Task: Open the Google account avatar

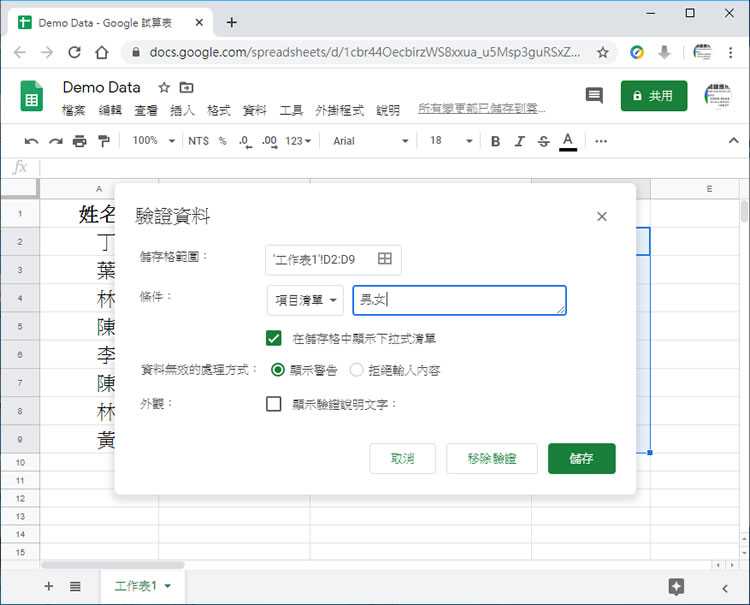Action: 717,95
